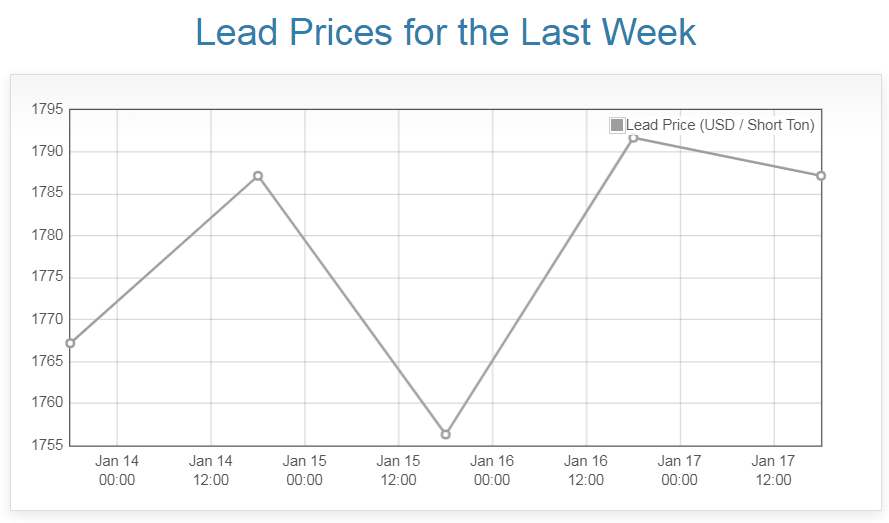Select the "Jan 17 00:00" axis tick label
This screenshot has width=889, height=523.
point(680,471)
